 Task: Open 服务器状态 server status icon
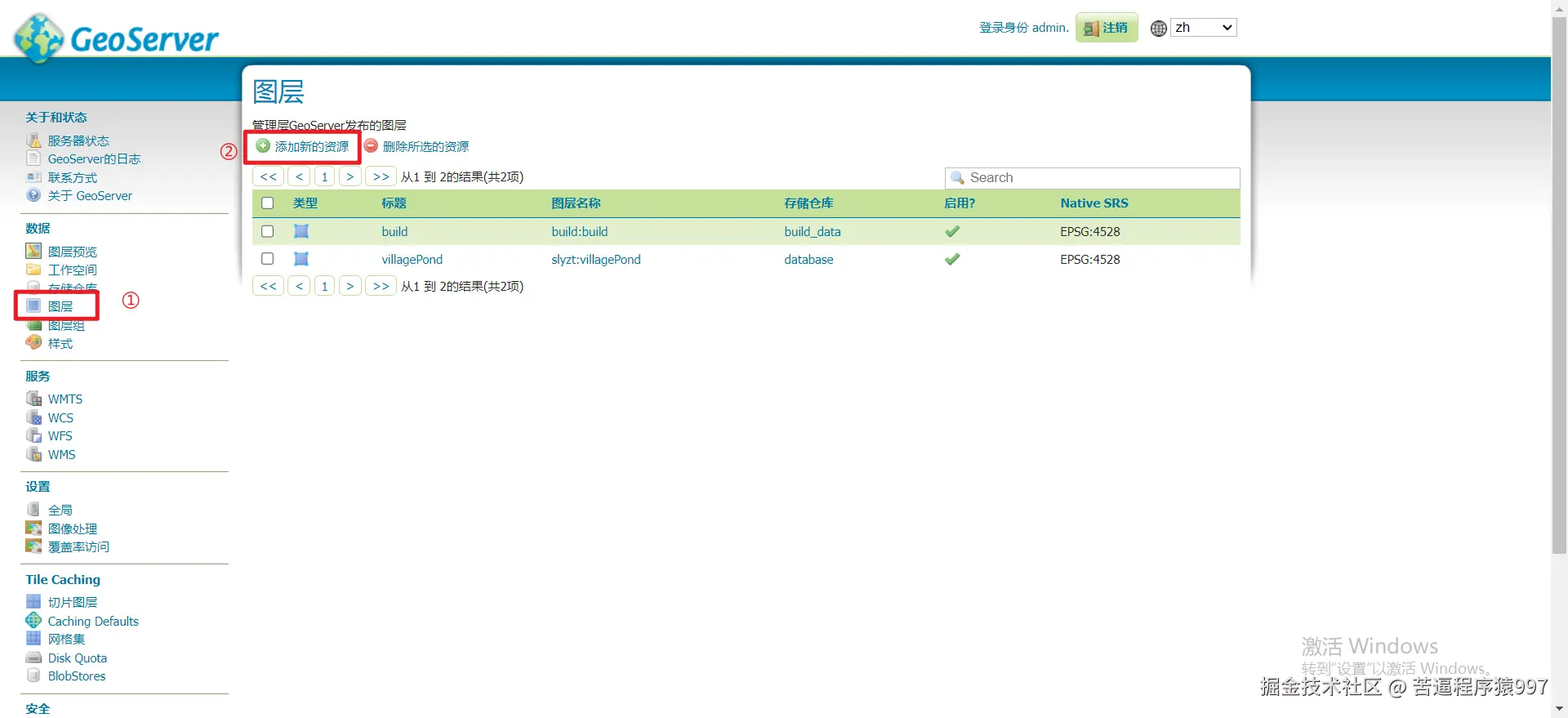[33, 140]
